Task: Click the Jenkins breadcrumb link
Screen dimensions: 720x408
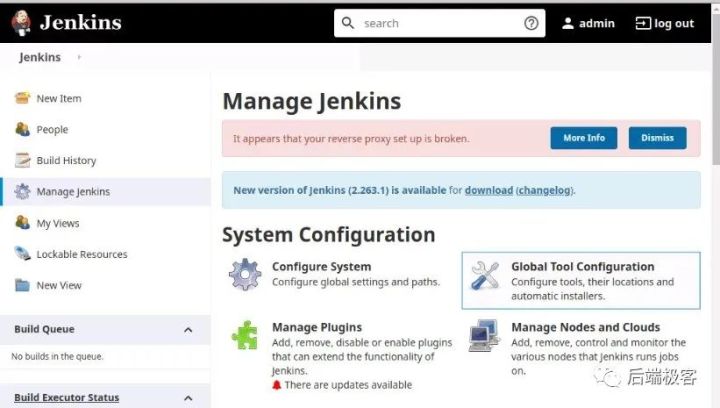Action: point(40,57)
